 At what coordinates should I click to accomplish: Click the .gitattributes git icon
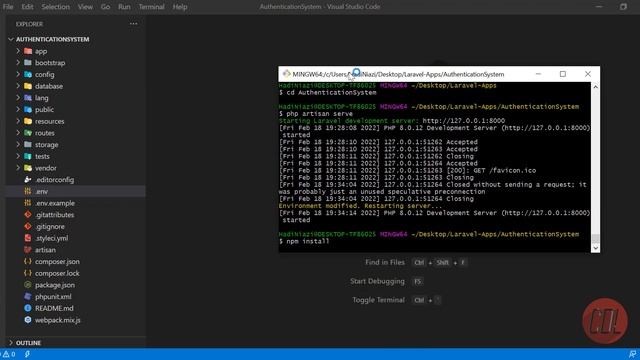click(x=28, y=215)
